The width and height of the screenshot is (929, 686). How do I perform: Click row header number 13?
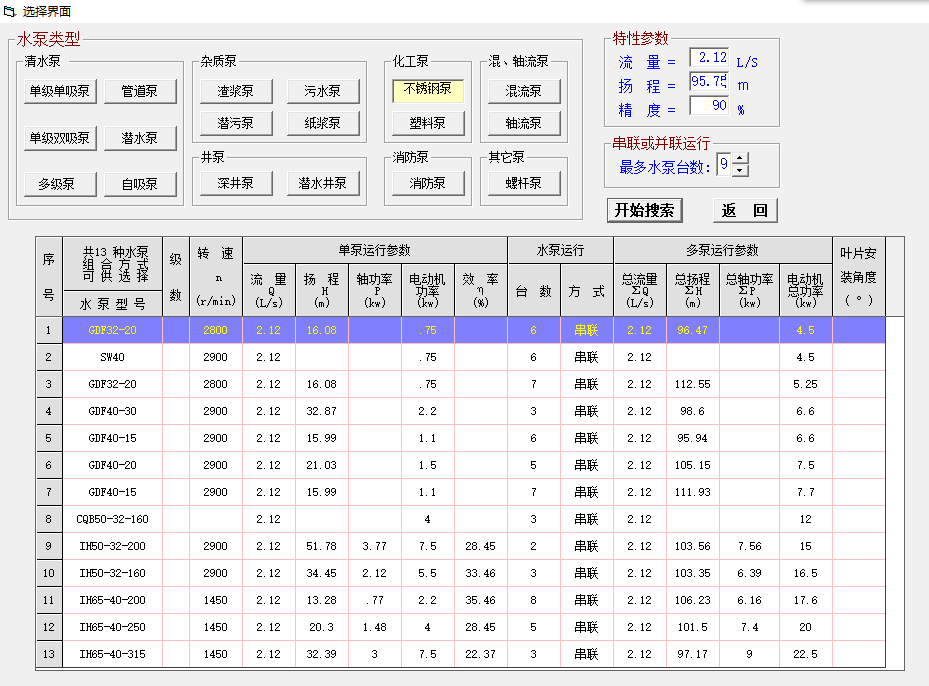[49, 654]
